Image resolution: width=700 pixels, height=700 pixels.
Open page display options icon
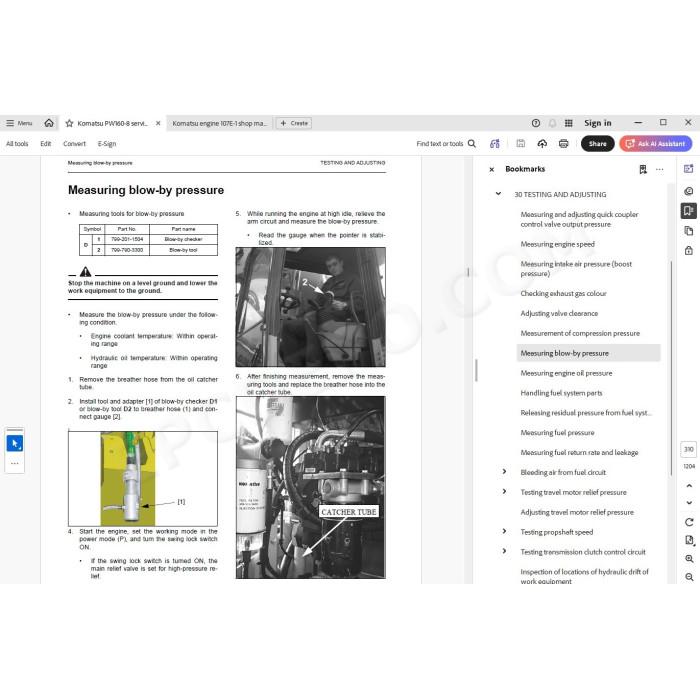689,541
